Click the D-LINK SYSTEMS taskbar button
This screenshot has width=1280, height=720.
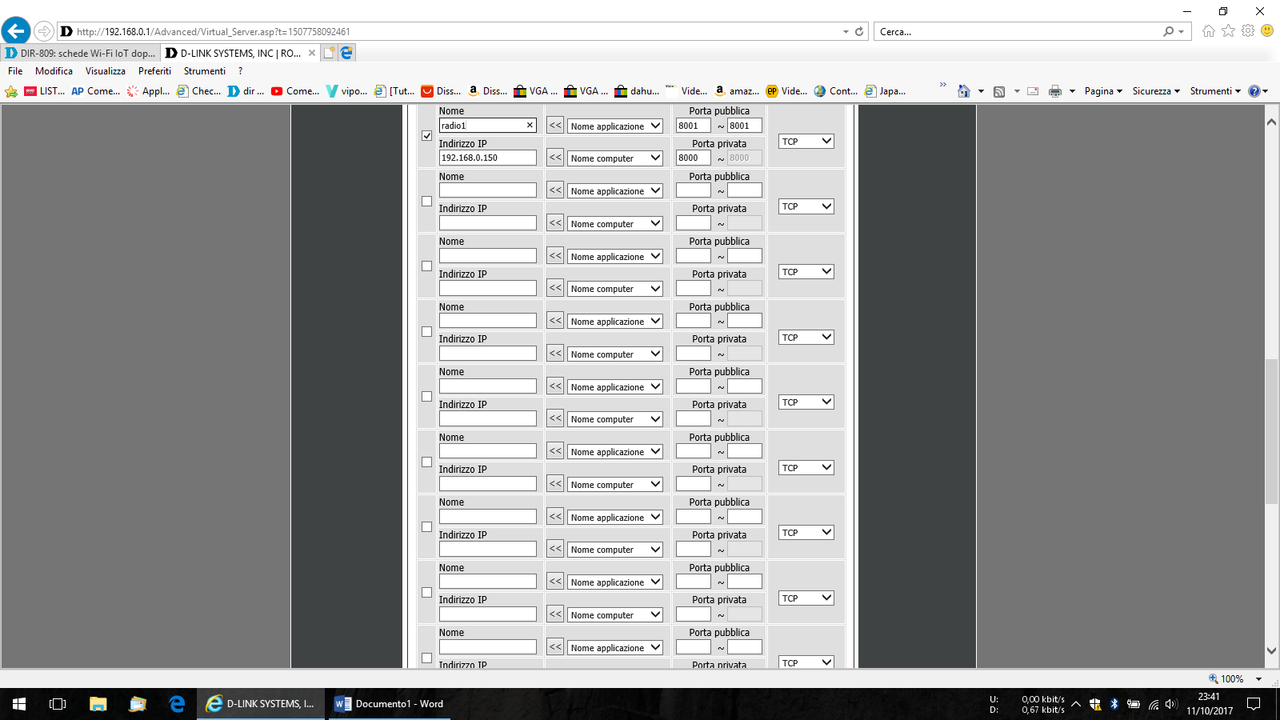260,704
